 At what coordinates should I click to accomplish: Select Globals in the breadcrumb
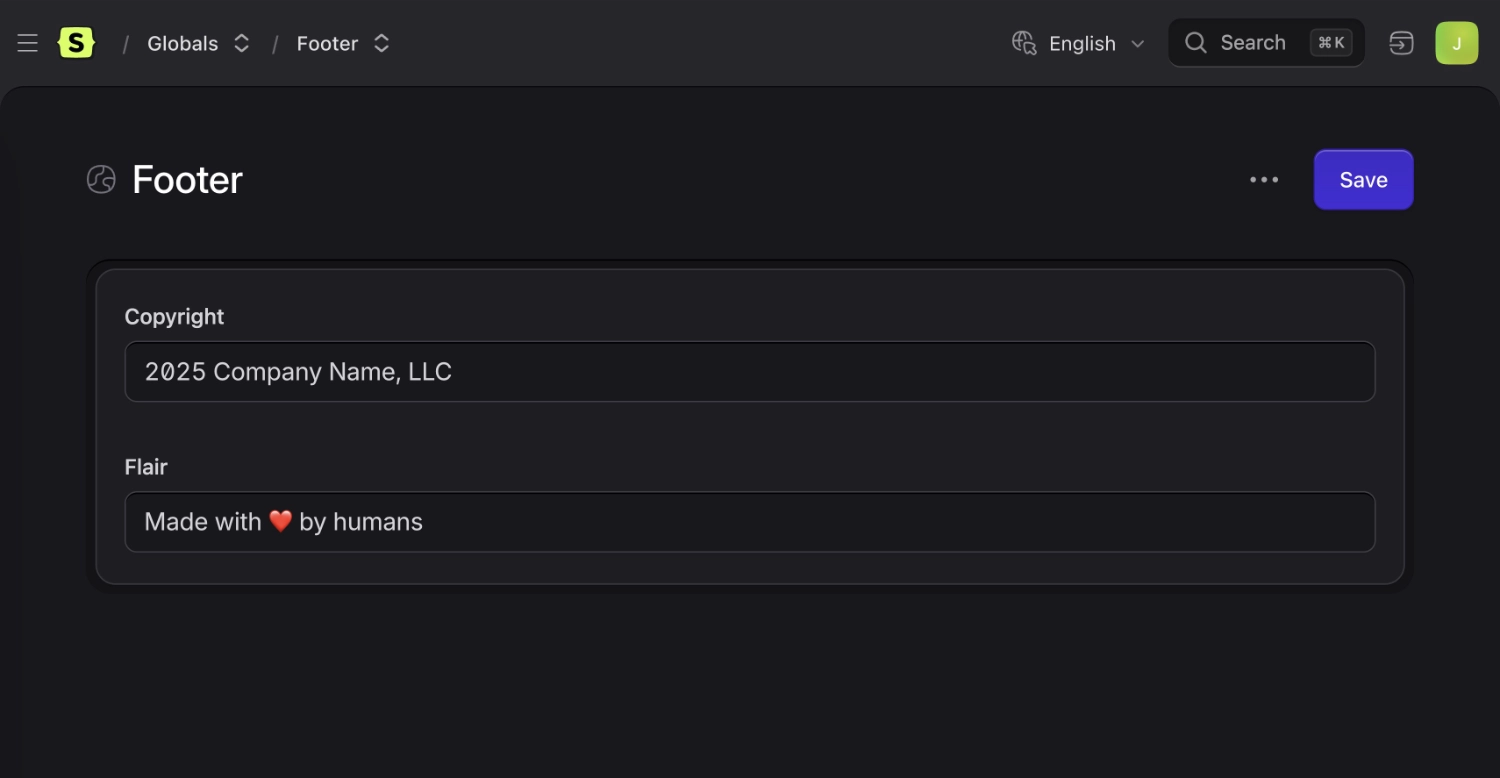(182, 43)
